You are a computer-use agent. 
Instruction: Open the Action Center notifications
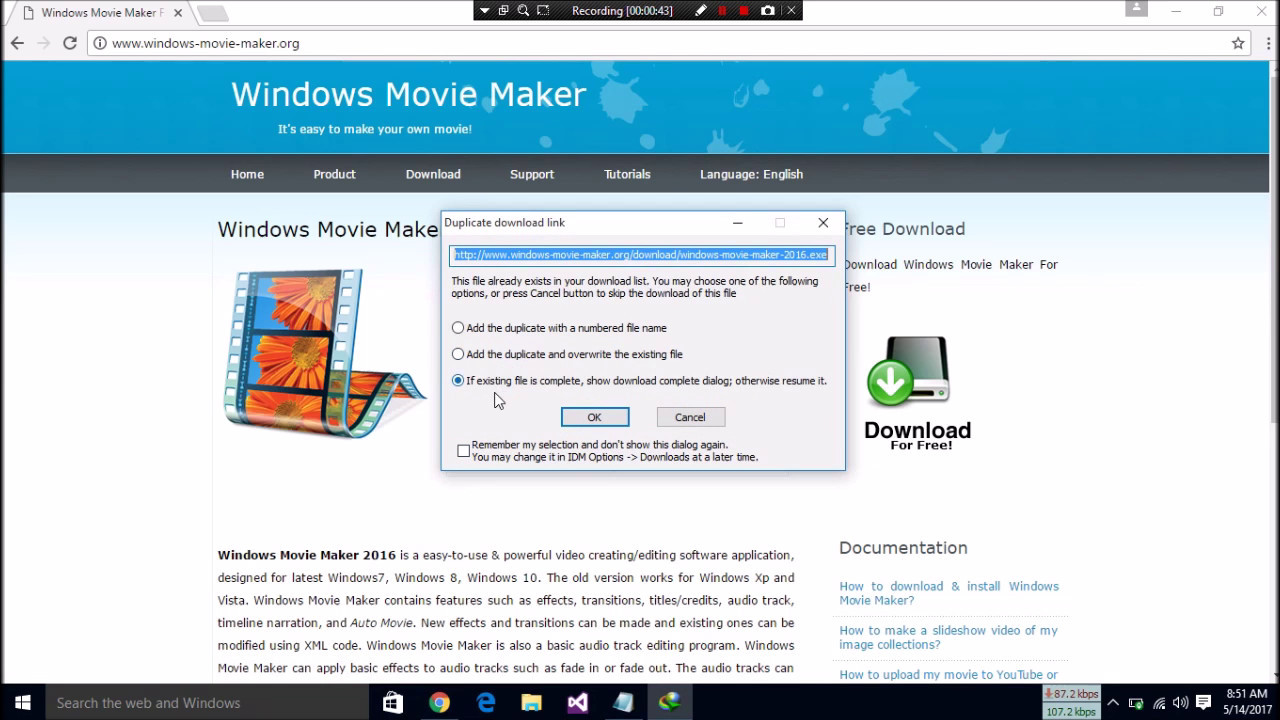tap(1204, 703)
